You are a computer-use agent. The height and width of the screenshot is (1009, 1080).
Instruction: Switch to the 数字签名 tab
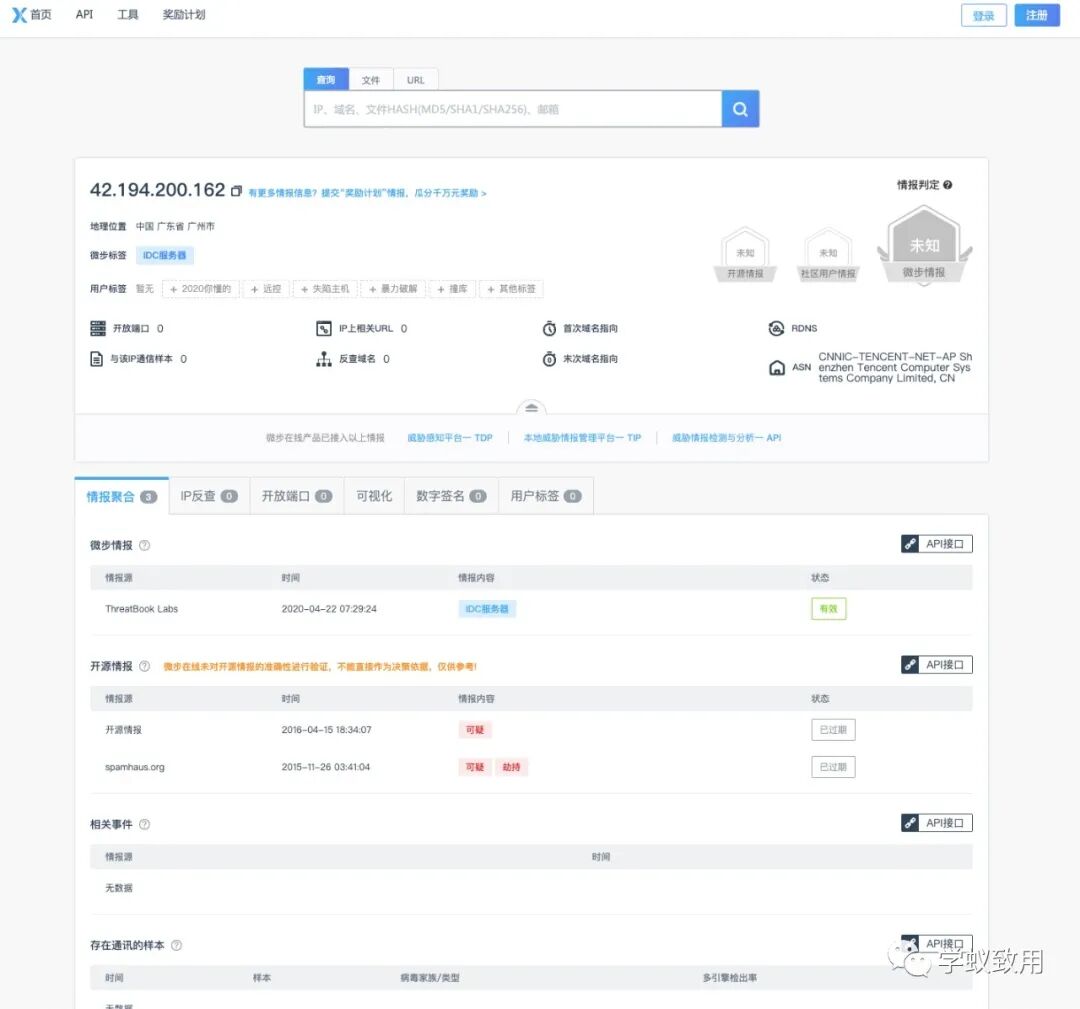tap(451, 496)
